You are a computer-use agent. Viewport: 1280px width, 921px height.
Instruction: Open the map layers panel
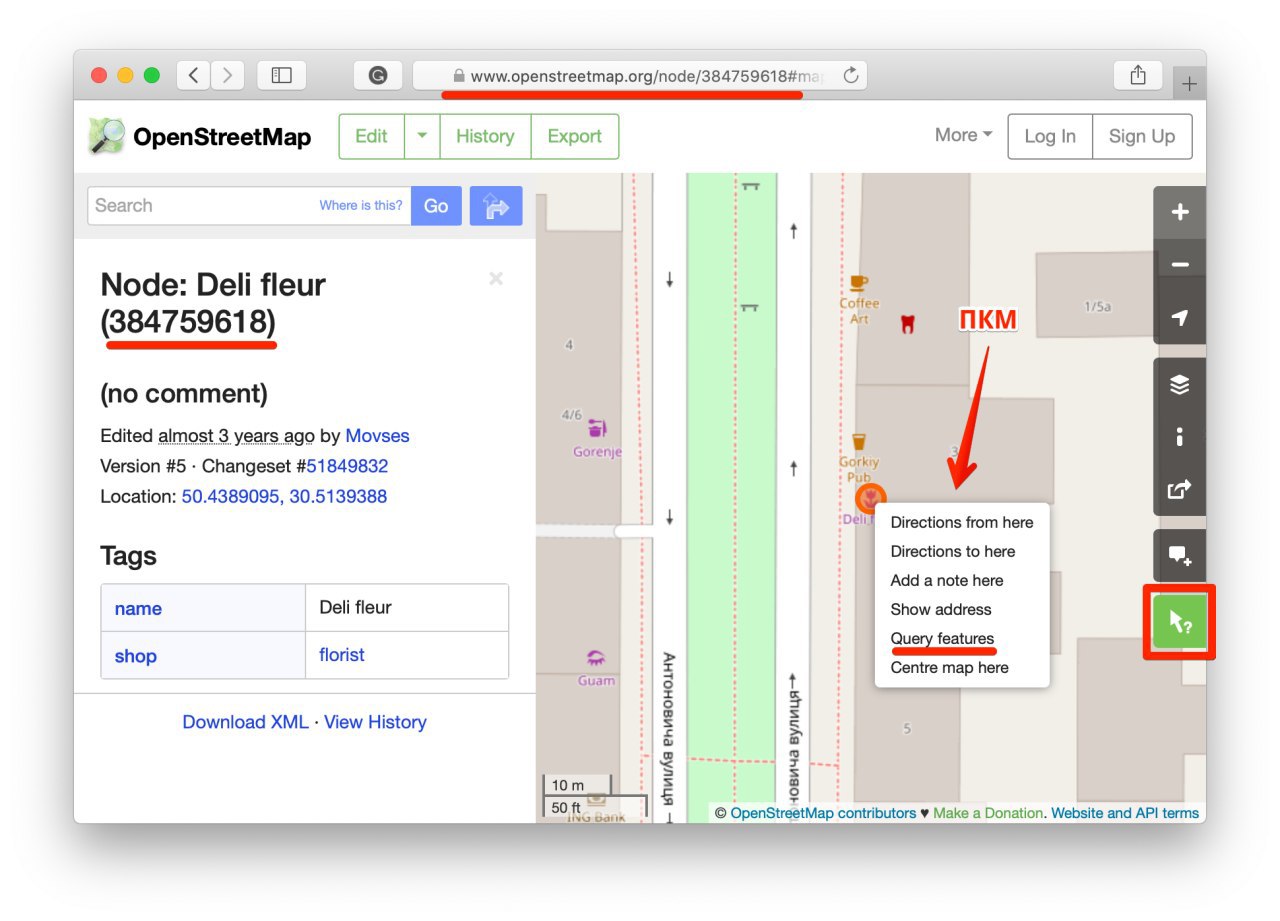pos(1180,385)
